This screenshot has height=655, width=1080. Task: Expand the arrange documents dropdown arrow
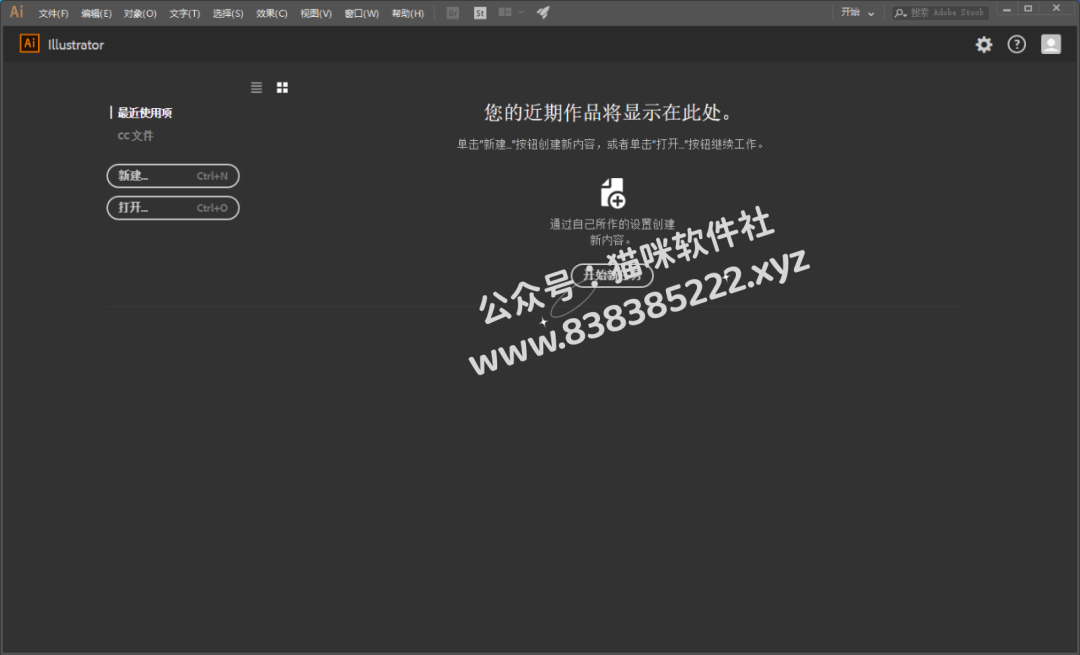521,12
